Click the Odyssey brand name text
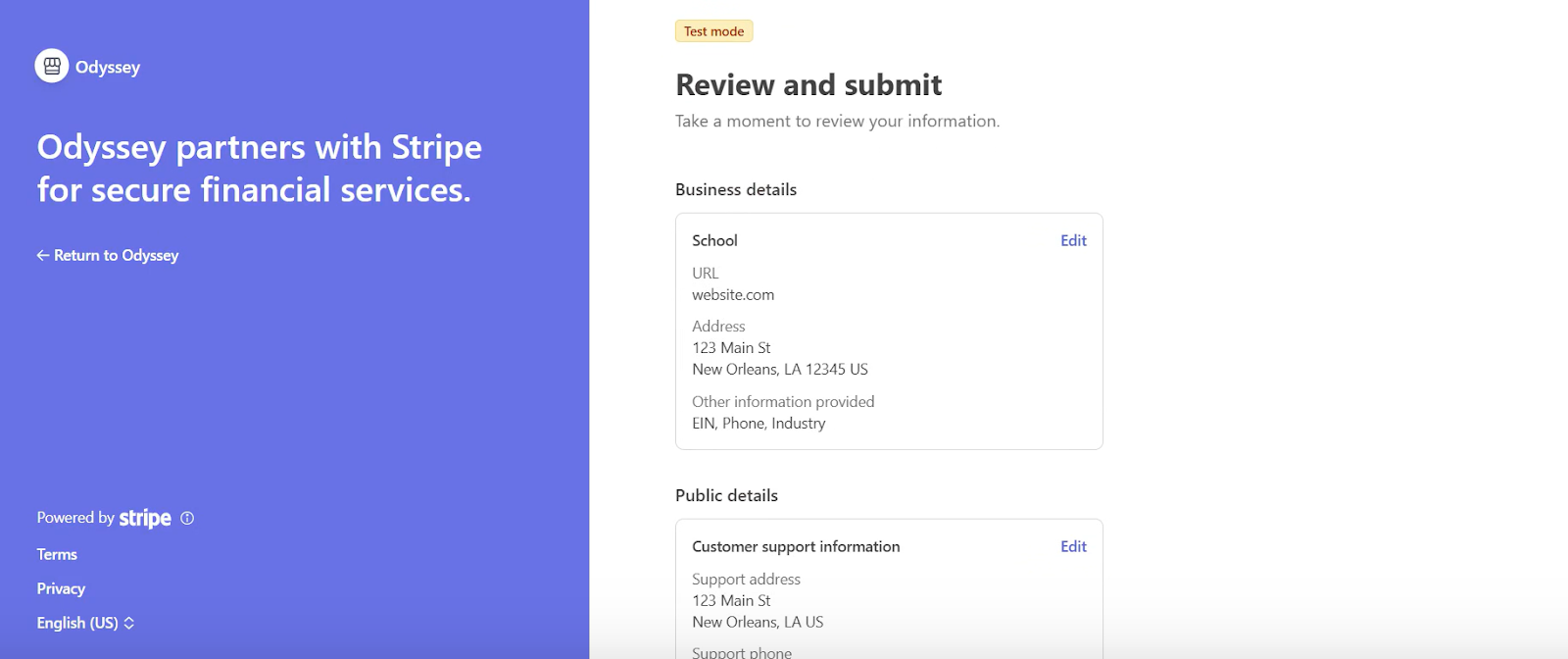The height and width of the screenshot is (659, 1568). click(108, 67)
